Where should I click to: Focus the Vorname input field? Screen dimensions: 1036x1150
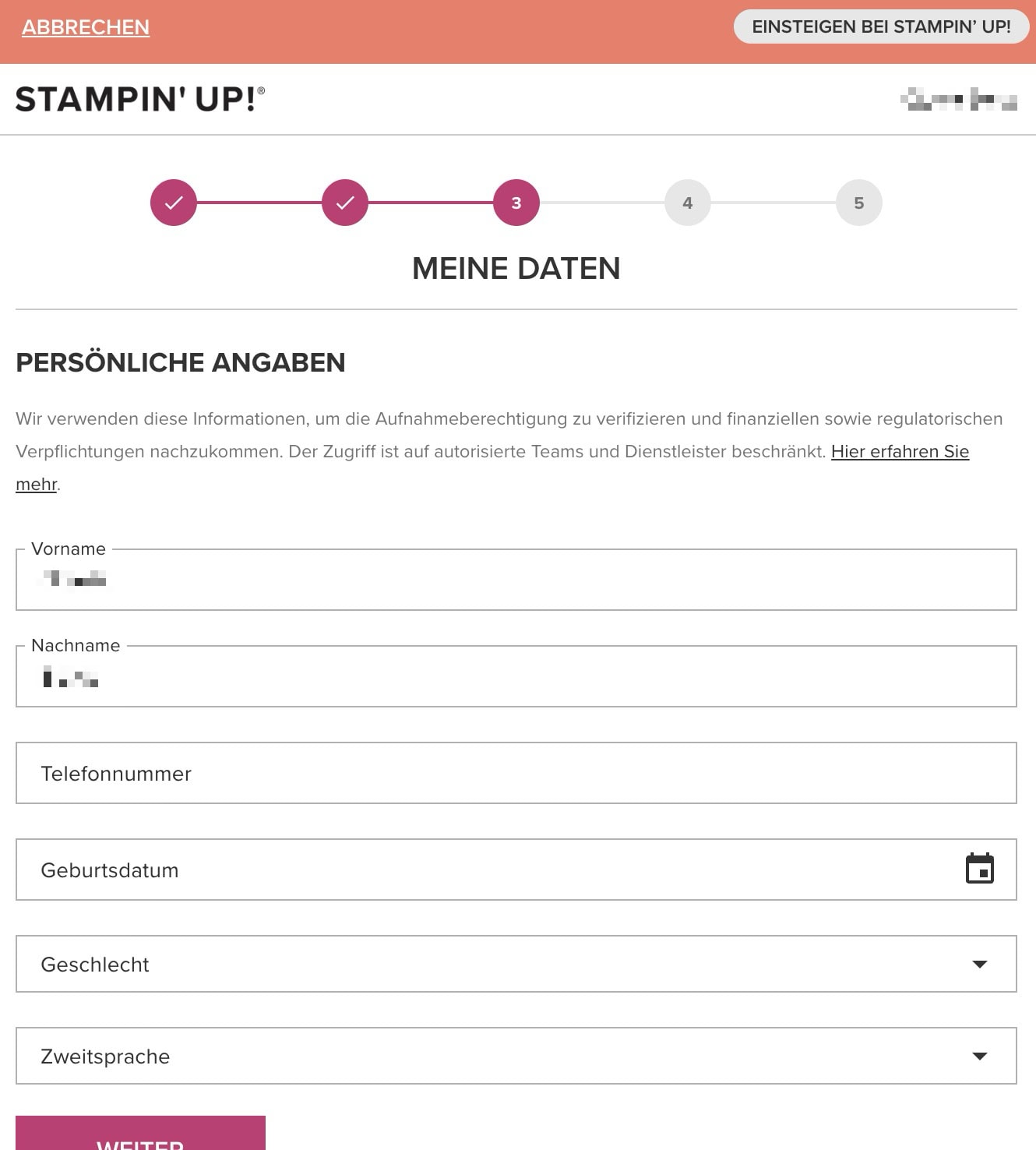coord(516,580)
